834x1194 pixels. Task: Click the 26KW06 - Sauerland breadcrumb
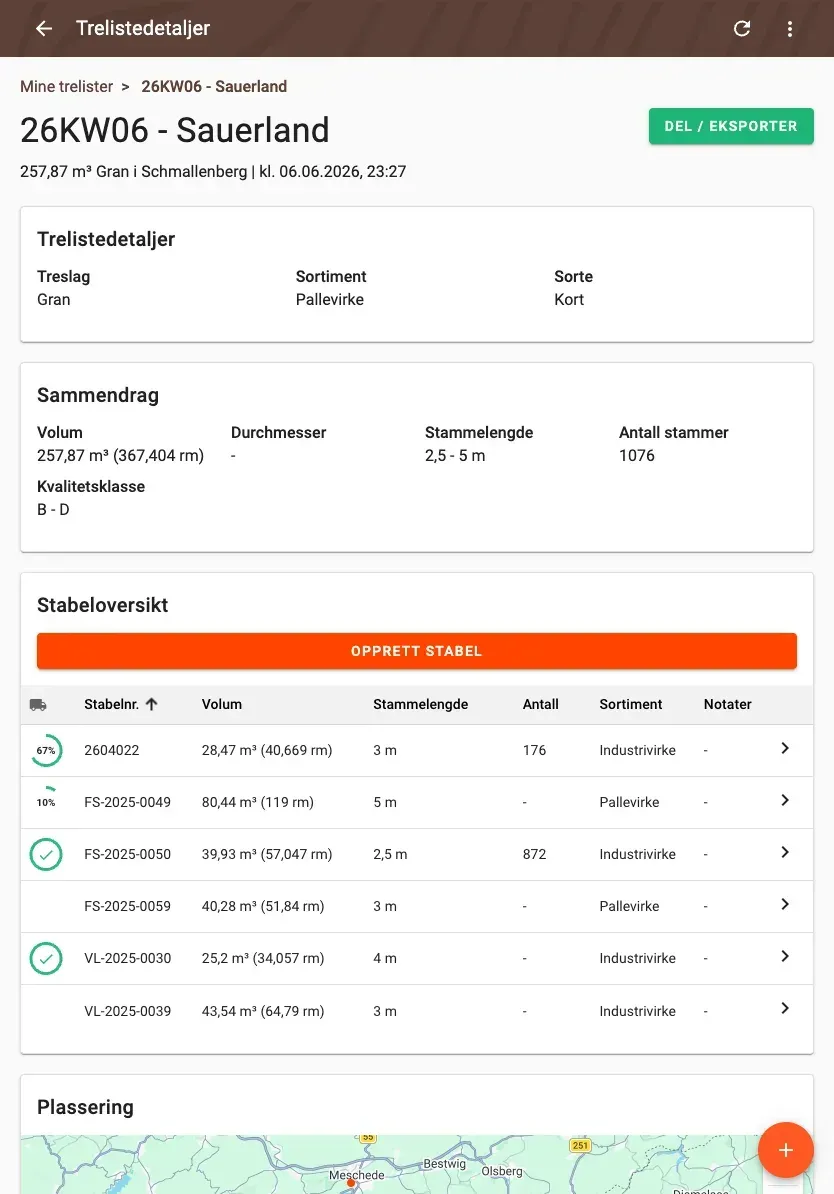(214, 86)
